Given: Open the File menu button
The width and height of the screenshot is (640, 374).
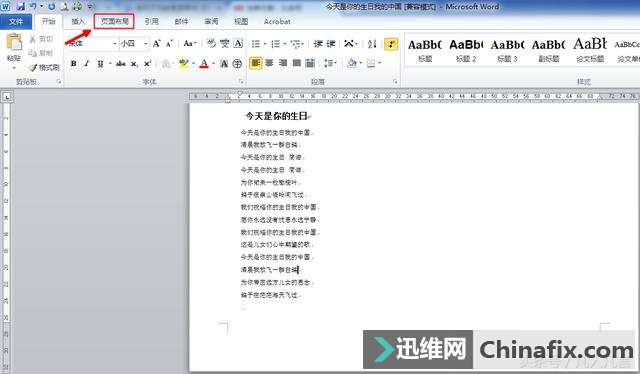Looking at the screenshot, I should click(x=16, y=21).
